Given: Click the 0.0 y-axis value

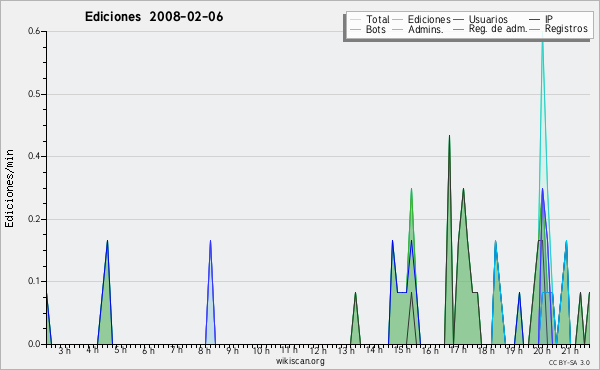Looking at the screenshot, I should click(34, 344).
